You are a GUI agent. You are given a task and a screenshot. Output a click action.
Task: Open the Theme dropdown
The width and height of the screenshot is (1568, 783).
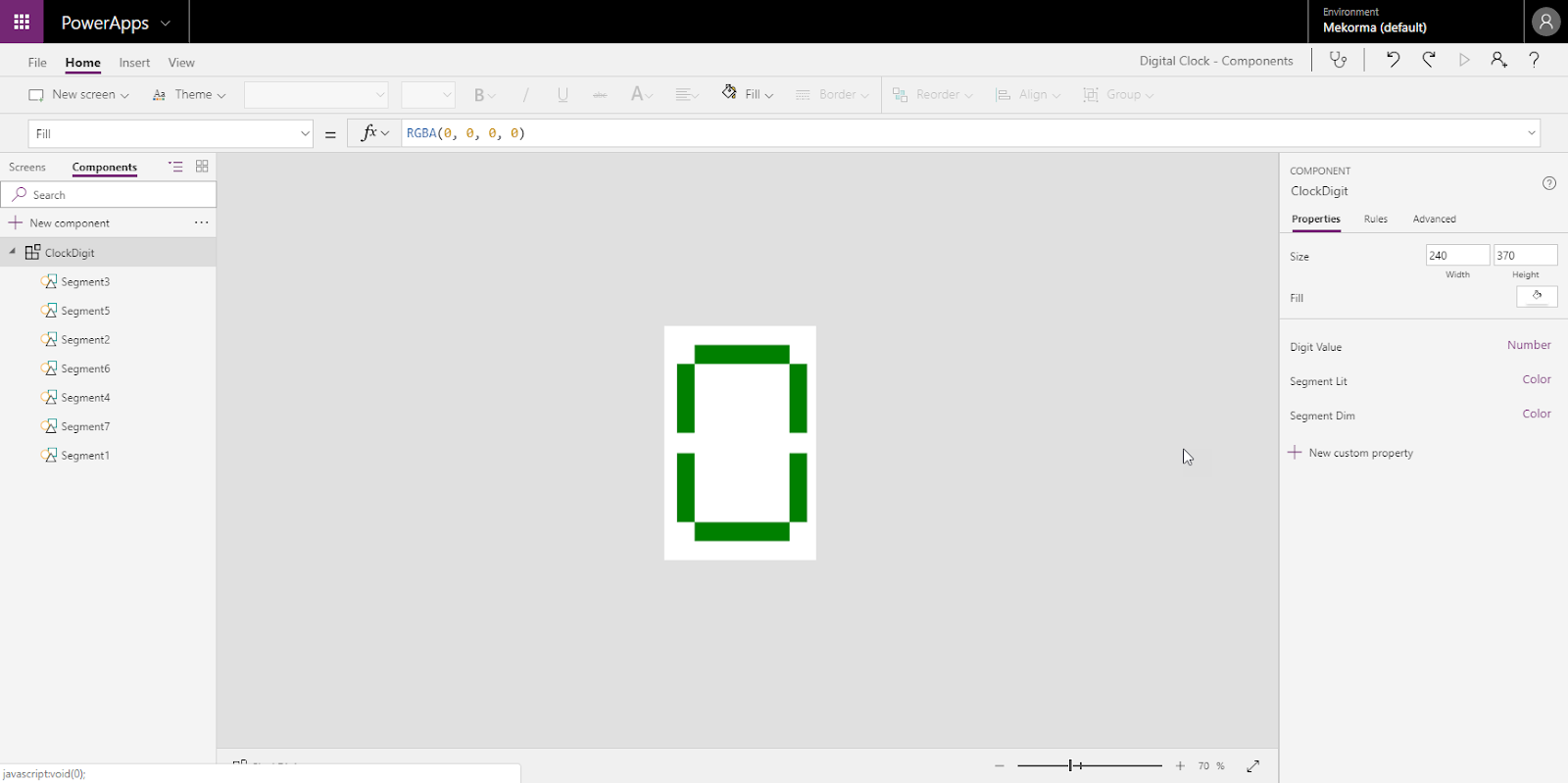189,95
